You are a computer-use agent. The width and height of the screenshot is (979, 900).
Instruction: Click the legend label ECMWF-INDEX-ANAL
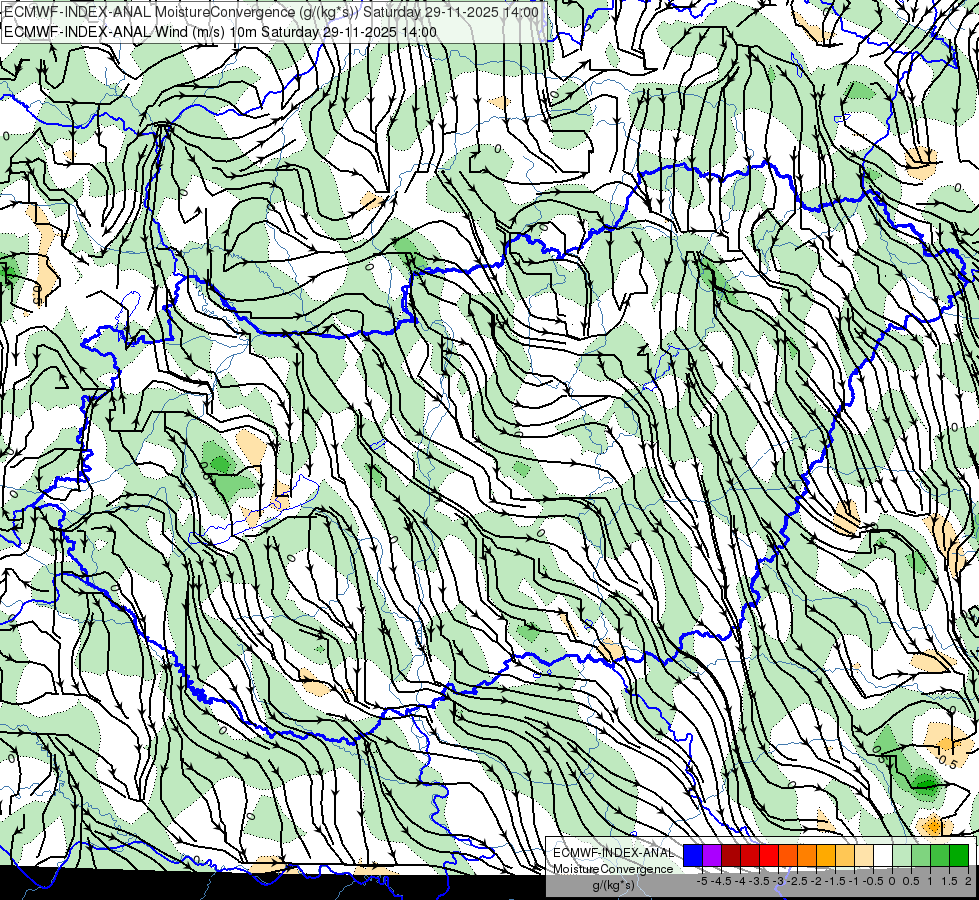(614, 853)
